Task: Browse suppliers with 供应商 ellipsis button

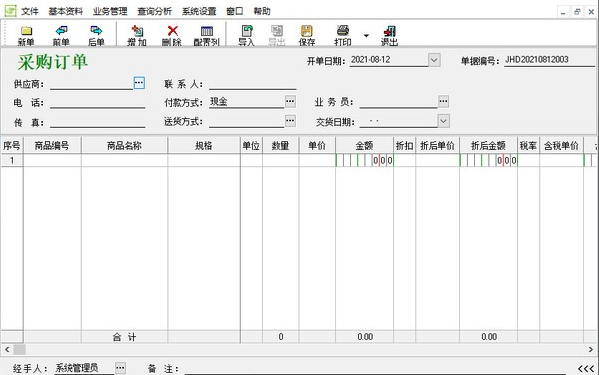Action: [x=139, y=82]
